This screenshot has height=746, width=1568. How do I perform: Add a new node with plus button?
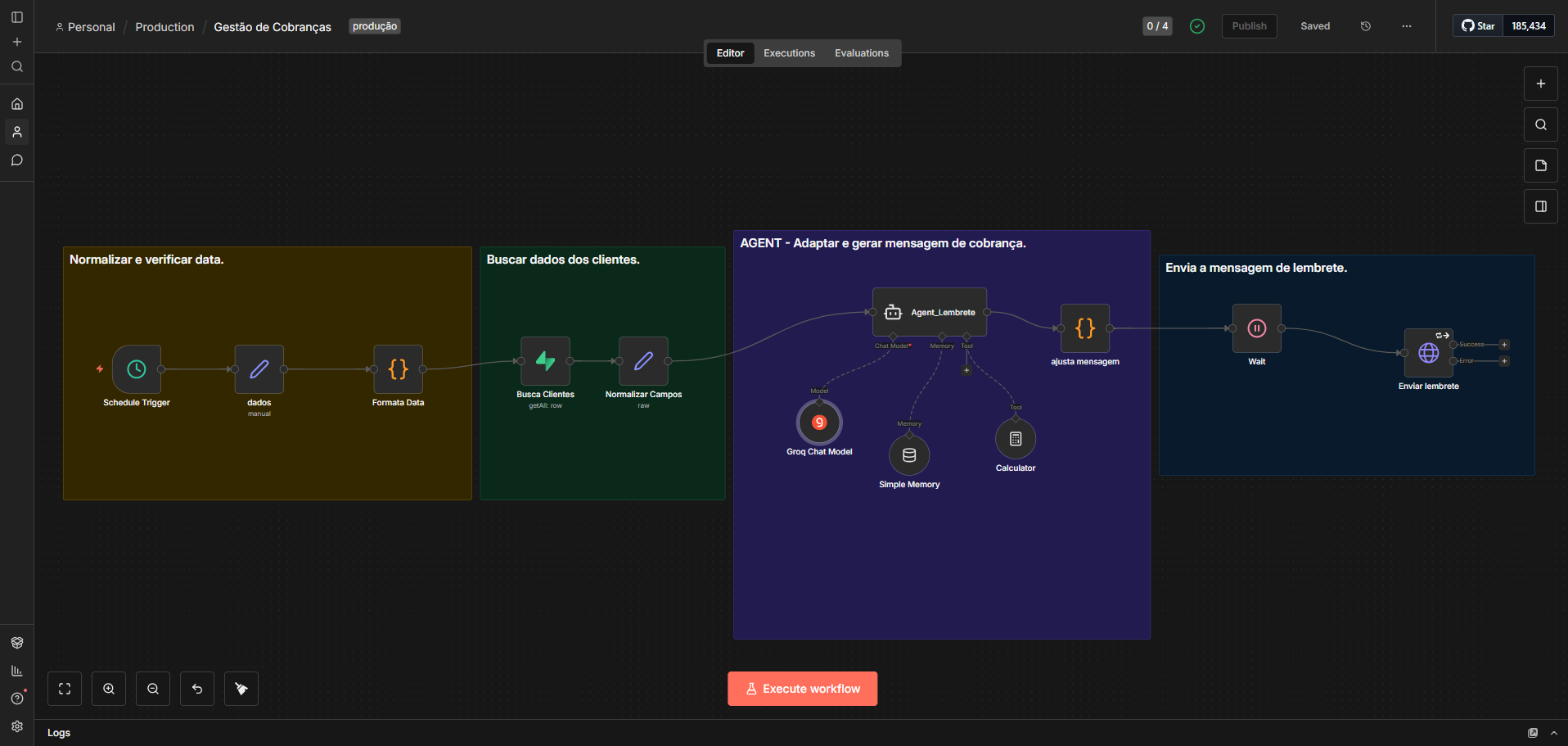coord(1541,84)
